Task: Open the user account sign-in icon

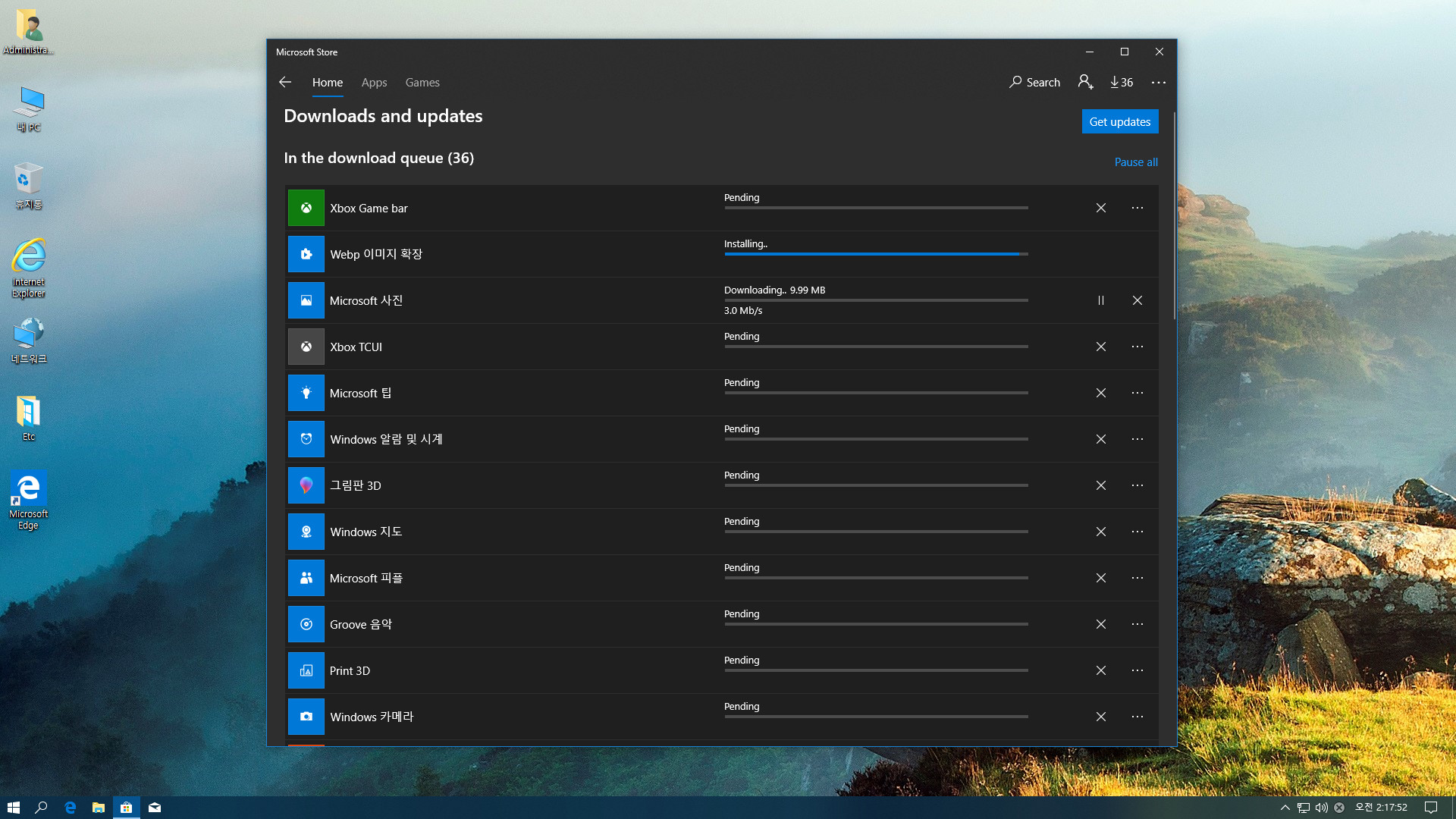Action: 1085,82
